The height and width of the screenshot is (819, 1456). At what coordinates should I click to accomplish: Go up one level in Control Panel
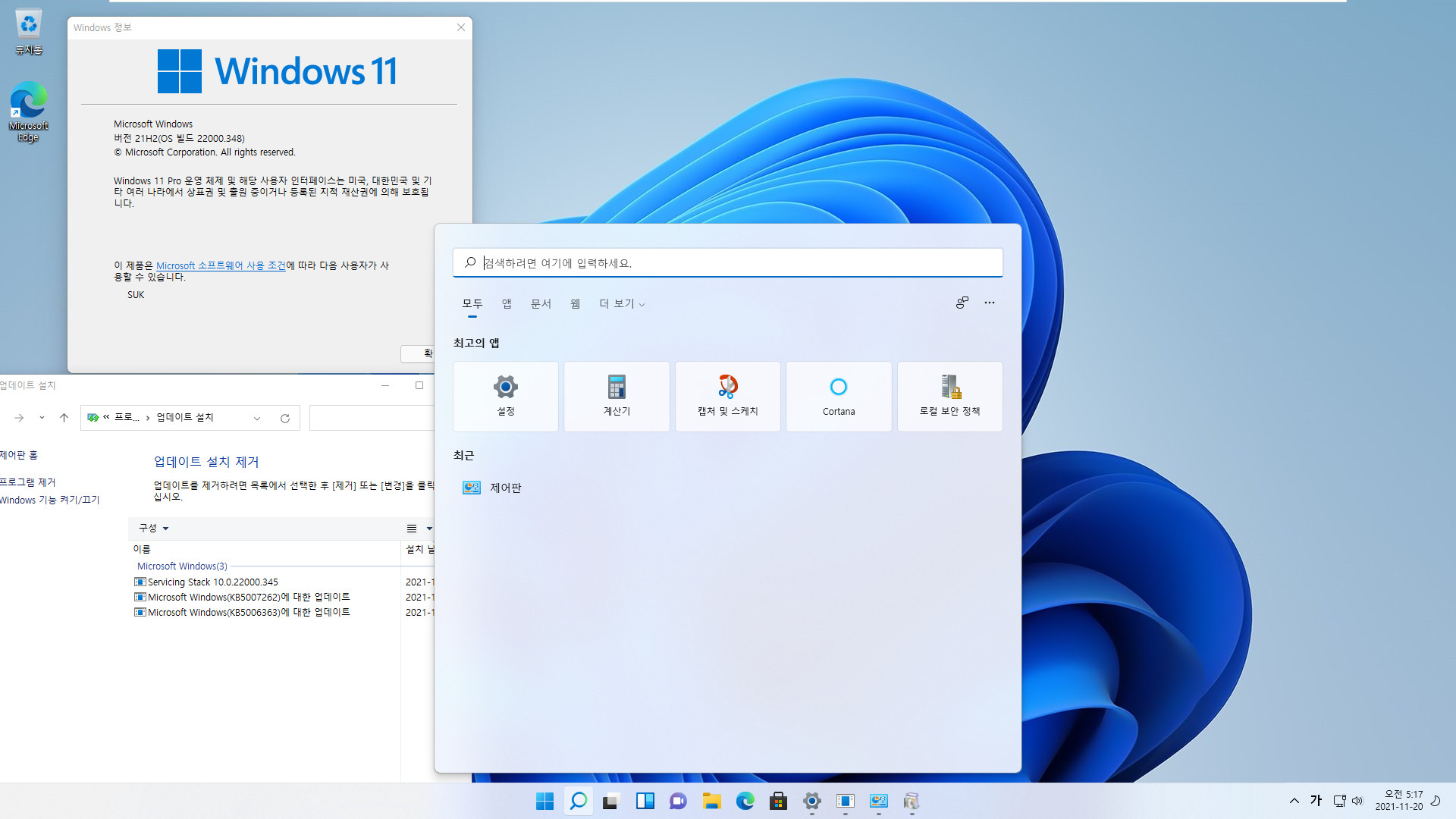pos(64,418)
